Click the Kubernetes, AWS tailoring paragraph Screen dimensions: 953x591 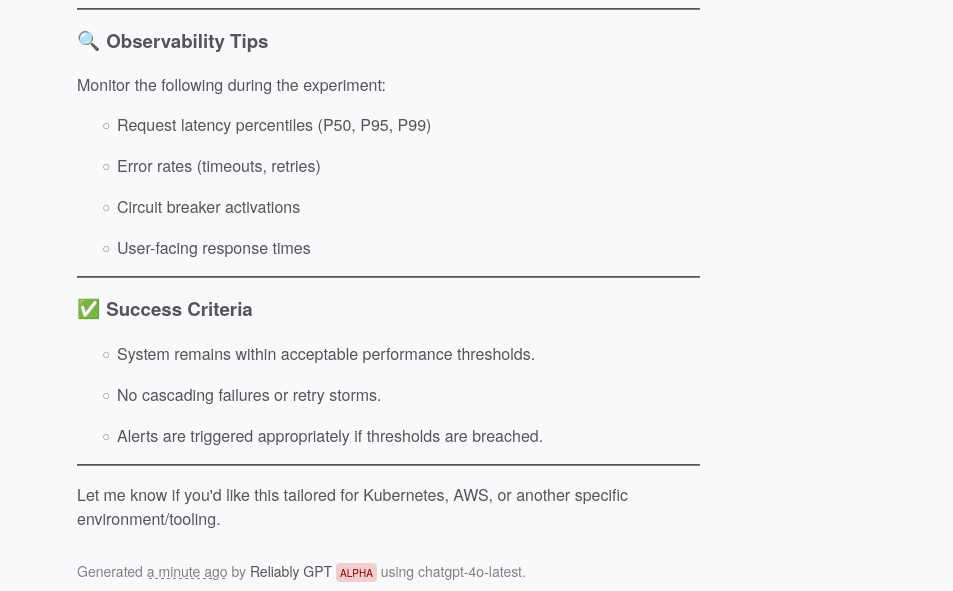pos(353,507)
